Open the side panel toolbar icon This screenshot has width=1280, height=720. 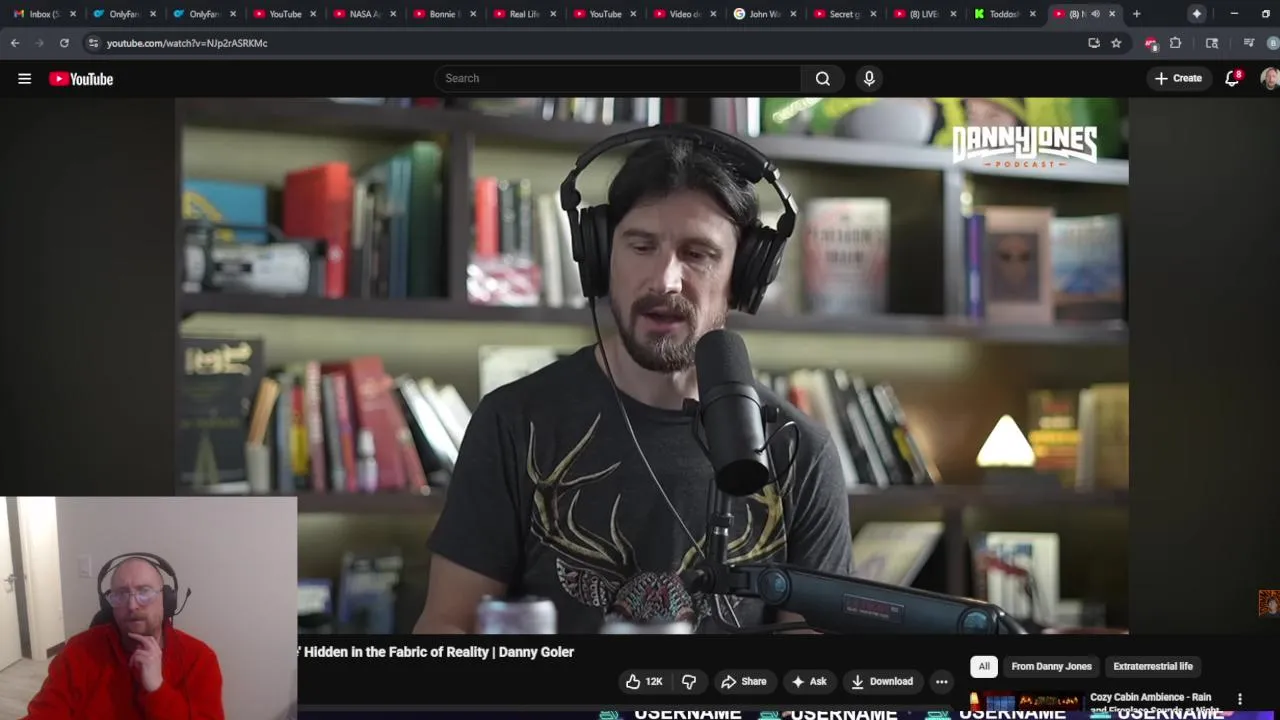point(1212,43)
